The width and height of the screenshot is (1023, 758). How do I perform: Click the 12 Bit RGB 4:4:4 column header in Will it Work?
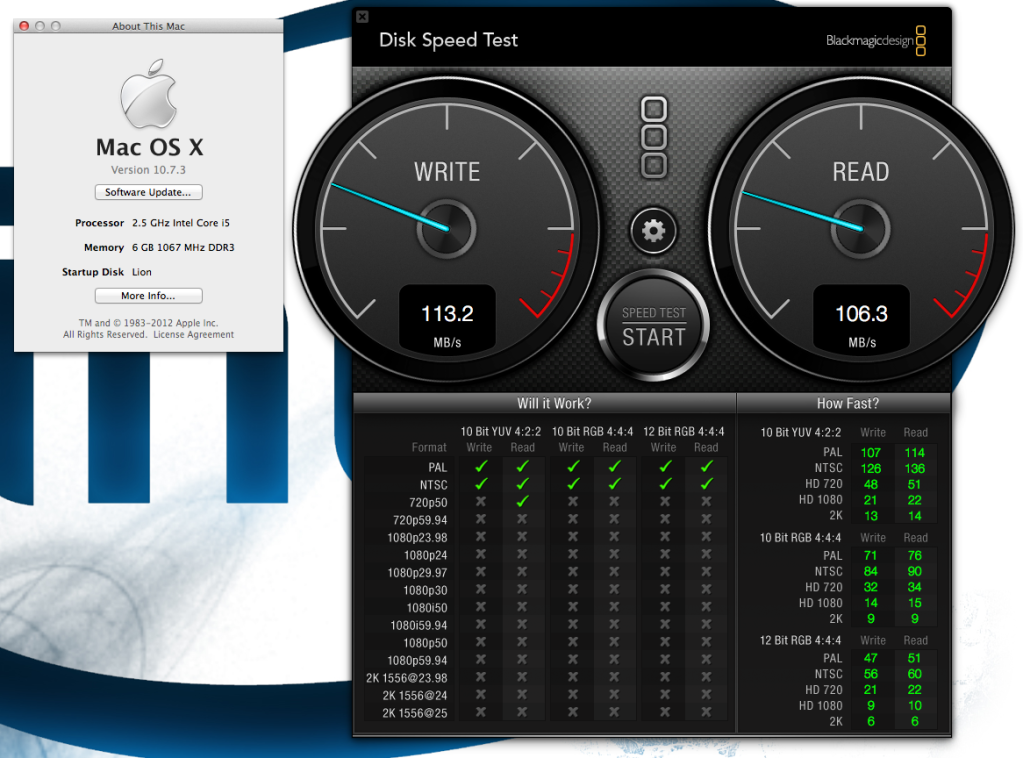click(x=684, y=432)
